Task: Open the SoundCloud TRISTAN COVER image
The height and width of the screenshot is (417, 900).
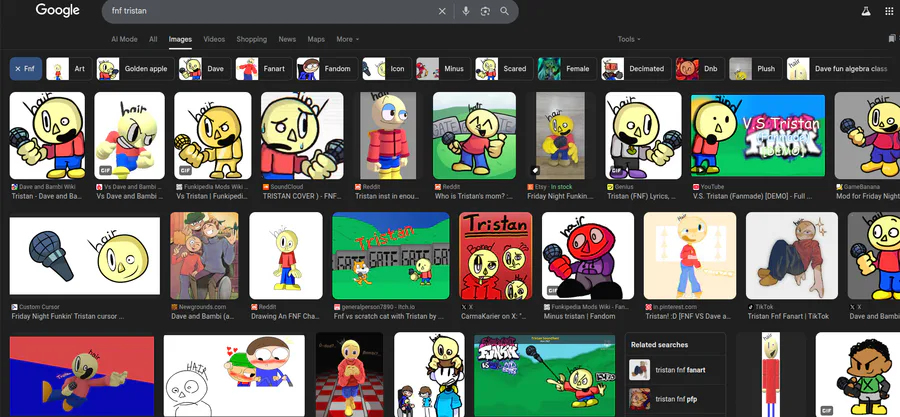Action: coord(302,135)
